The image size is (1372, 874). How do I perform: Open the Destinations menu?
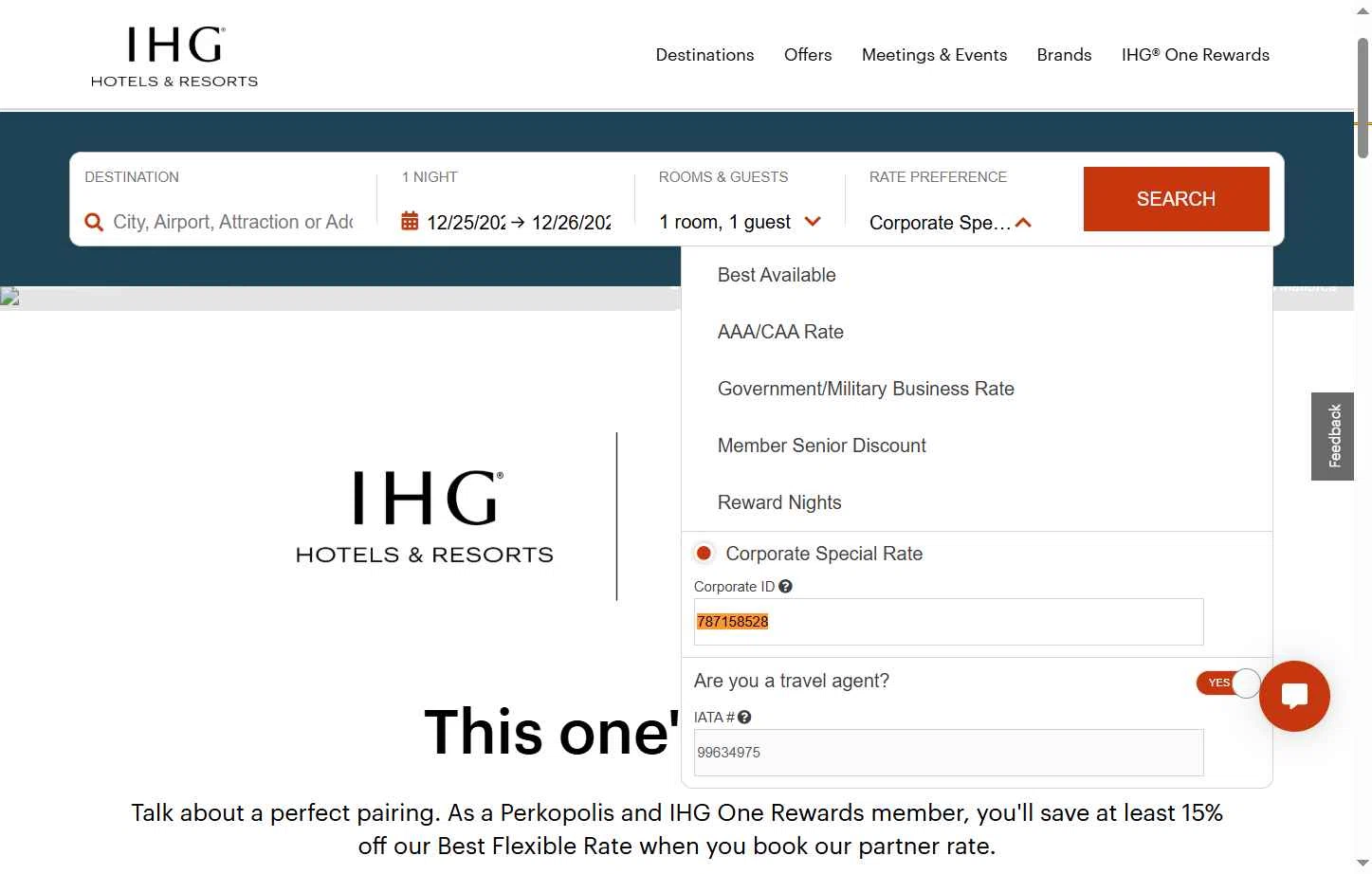pos(704,55)
